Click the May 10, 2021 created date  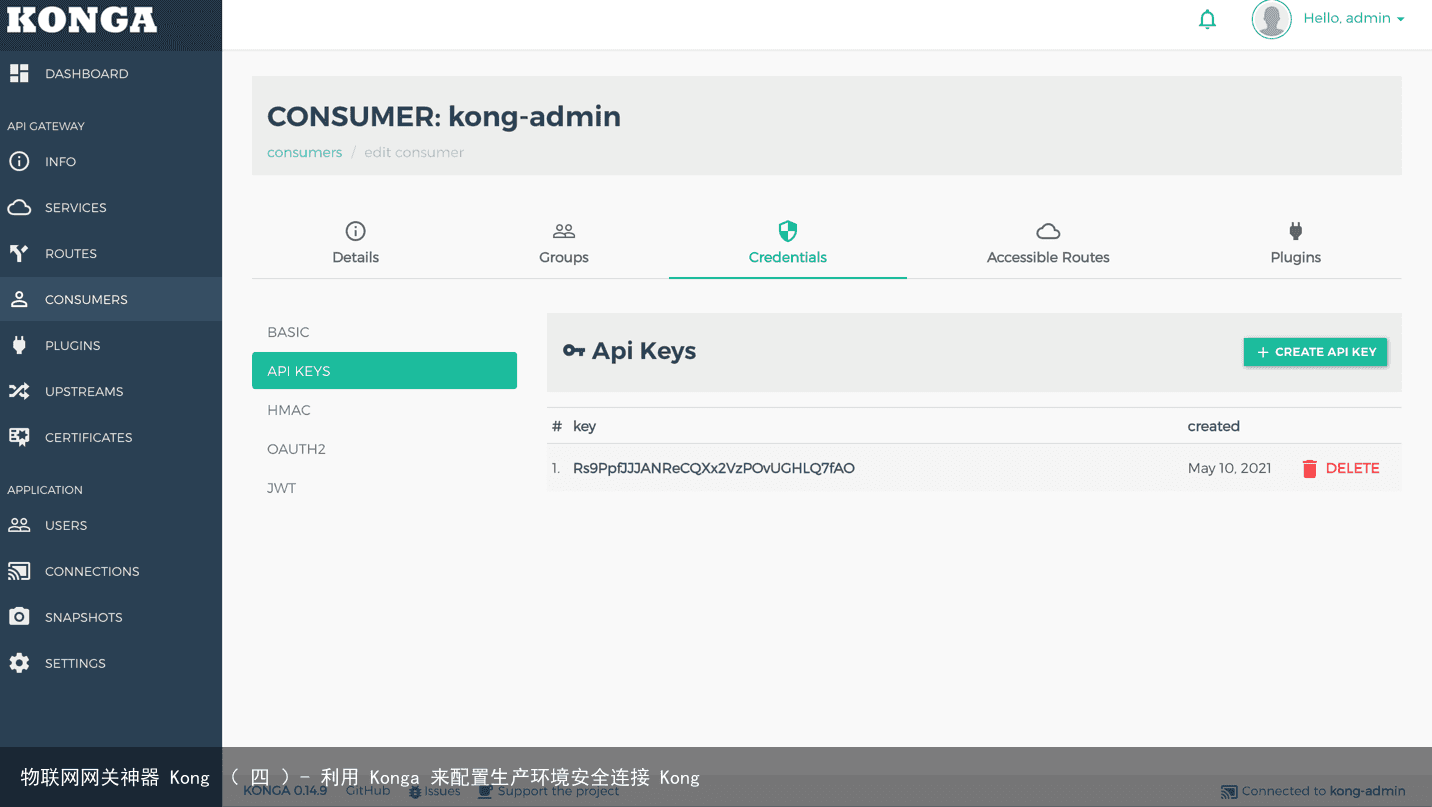pyautogui.click(x=1229, y=468)
